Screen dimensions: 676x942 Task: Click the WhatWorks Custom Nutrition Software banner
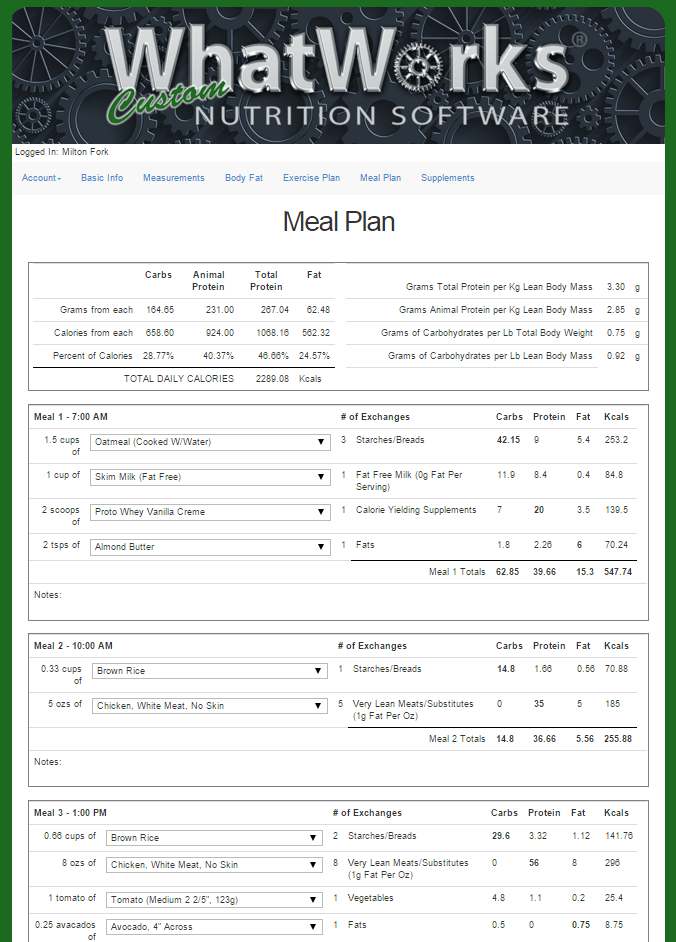338,76
